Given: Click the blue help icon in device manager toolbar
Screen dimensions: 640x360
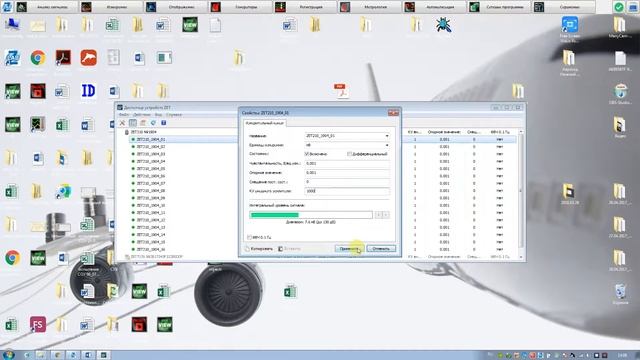Looking at the screenshot, I should pyautogui.click(x=163, y=123).
